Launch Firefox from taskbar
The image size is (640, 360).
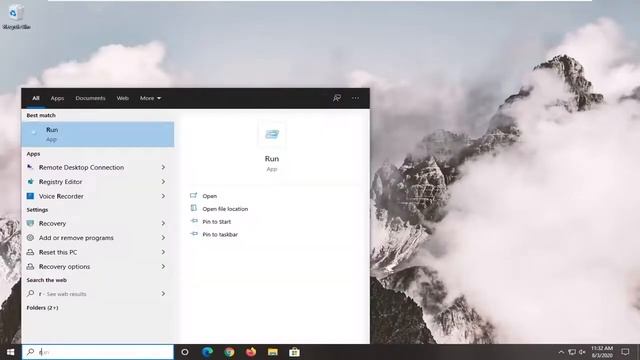[251, 352]
